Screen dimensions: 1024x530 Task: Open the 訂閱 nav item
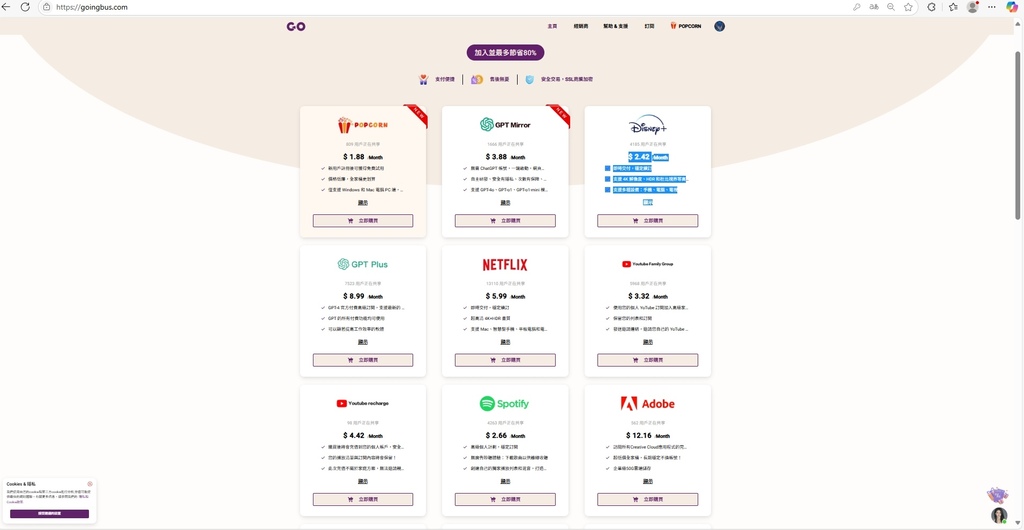[x=649, y=26]
